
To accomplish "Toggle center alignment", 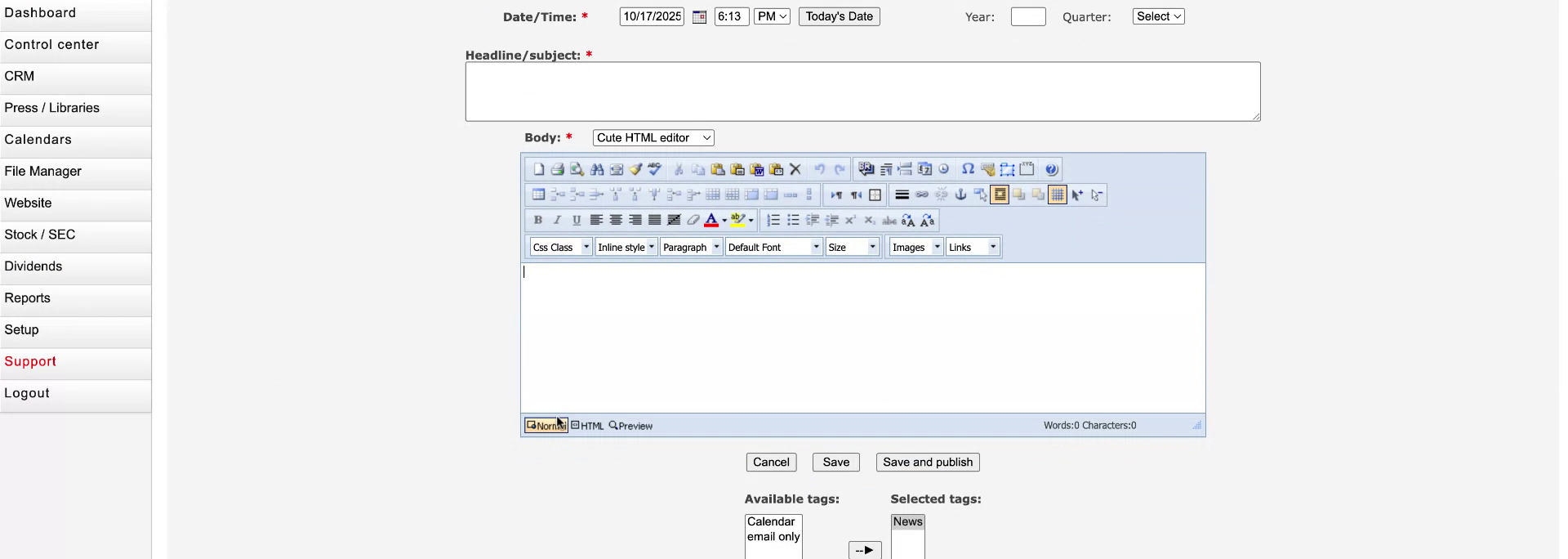I will tap(616, 220).
